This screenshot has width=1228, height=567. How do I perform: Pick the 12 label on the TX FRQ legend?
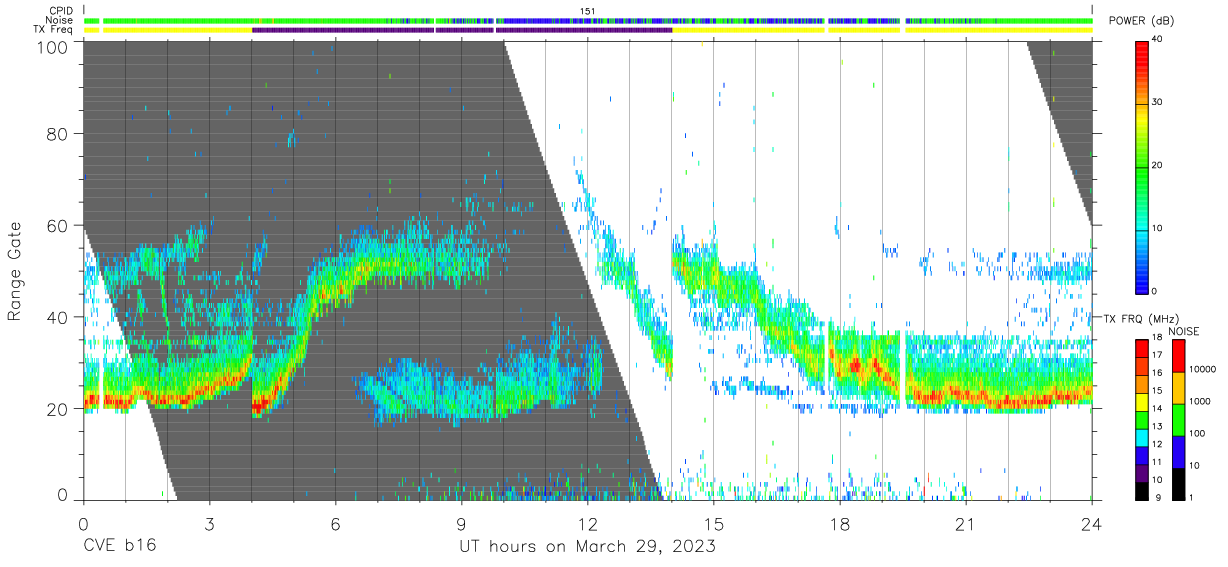click(1157, 444)
